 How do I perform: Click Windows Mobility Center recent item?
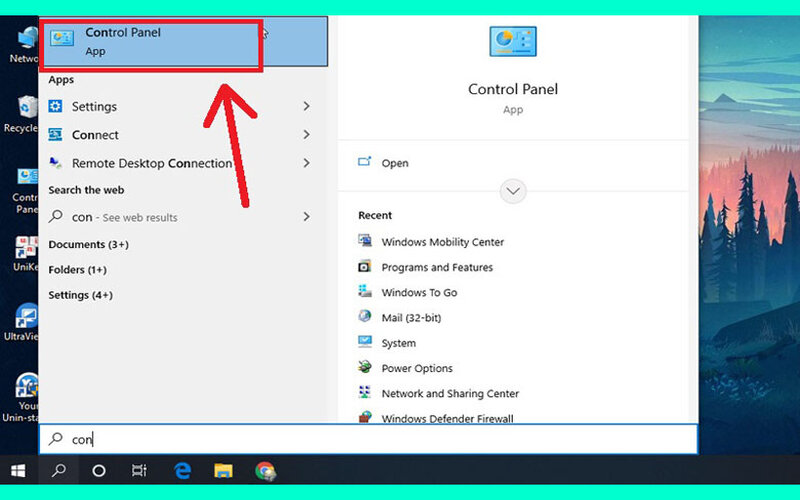[442, 242]
